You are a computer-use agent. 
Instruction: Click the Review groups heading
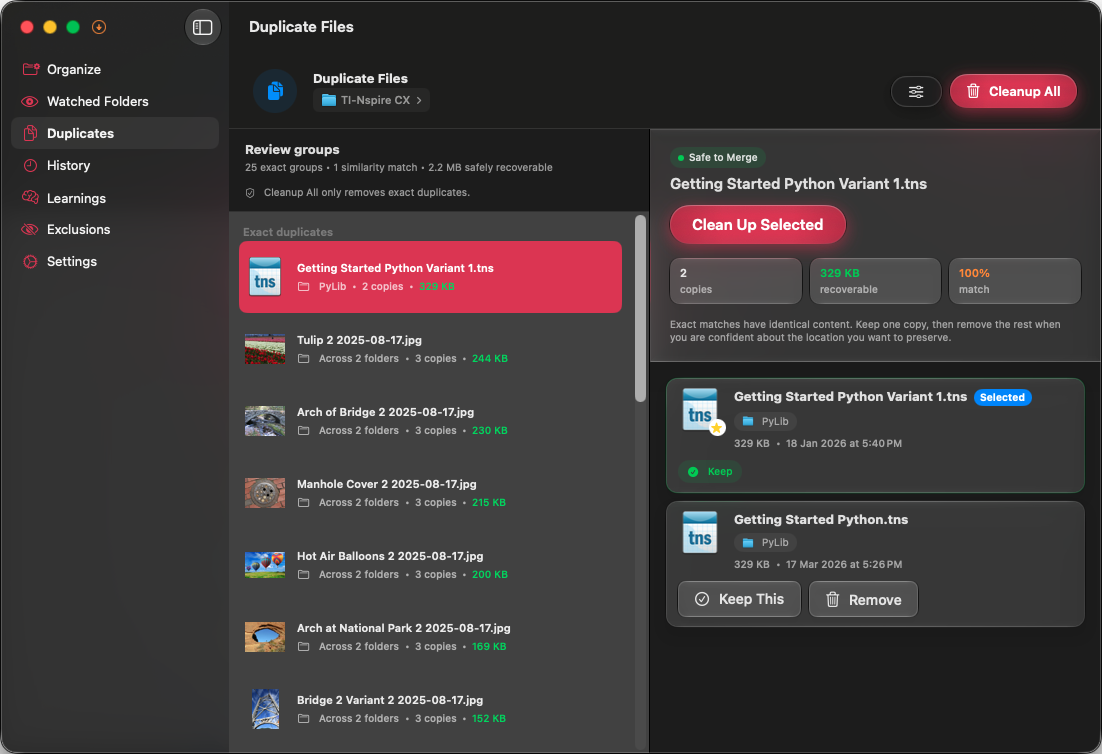tap(292, 150)
